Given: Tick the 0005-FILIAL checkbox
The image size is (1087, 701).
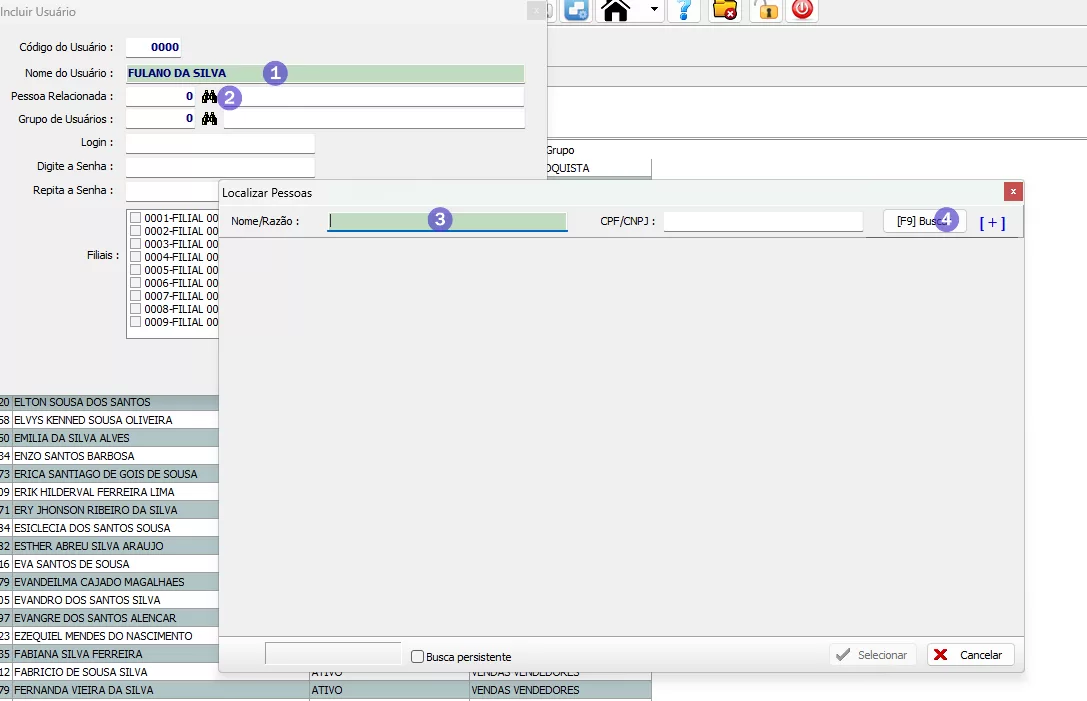Looking at the screenshot, I should 135,270.
